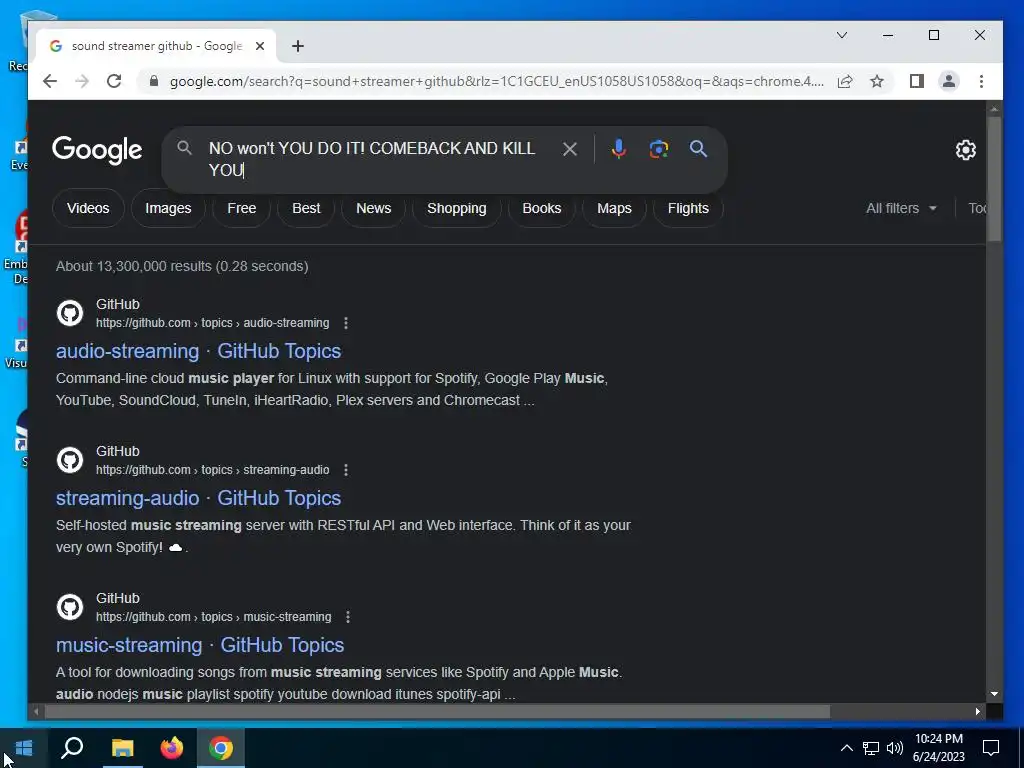
Task: Open taskbar search magnifier
Action: (72, 748)
